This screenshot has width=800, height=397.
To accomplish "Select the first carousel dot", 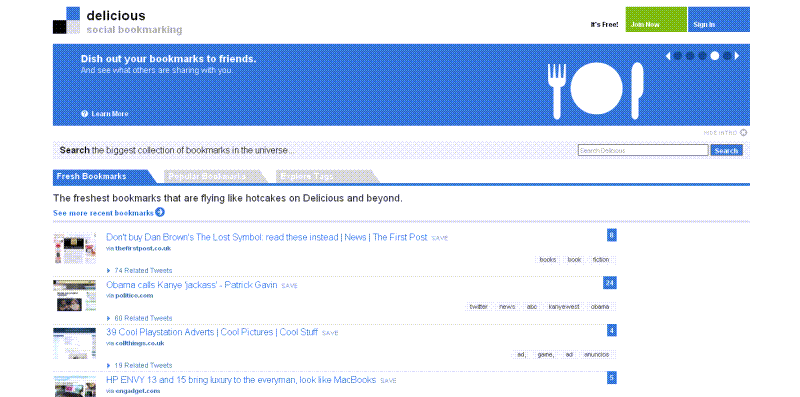I will [678, 56].
